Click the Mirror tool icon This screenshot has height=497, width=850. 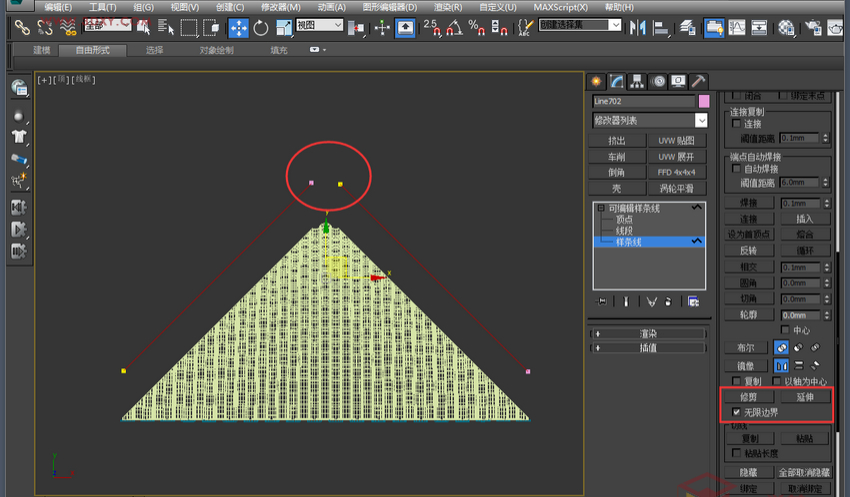click(x=638, y=27)
